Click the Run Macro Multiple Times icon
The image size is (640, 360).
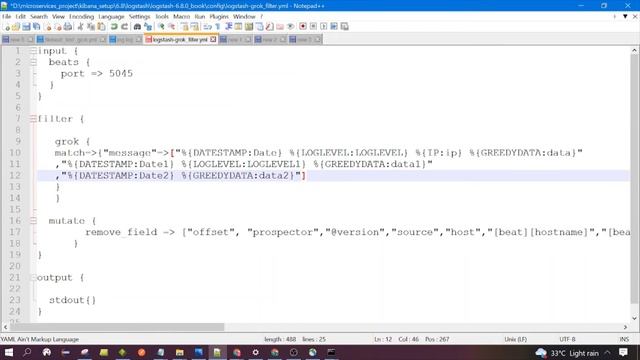(334, 27)
